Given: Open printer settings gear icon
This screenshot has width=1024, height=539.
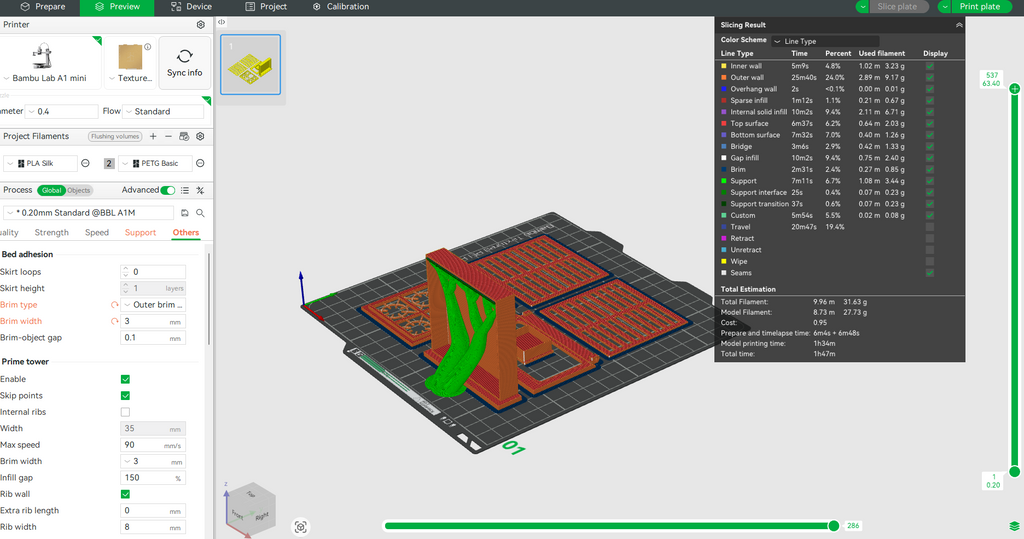Looking at the screenshot, I should (201, 24).
